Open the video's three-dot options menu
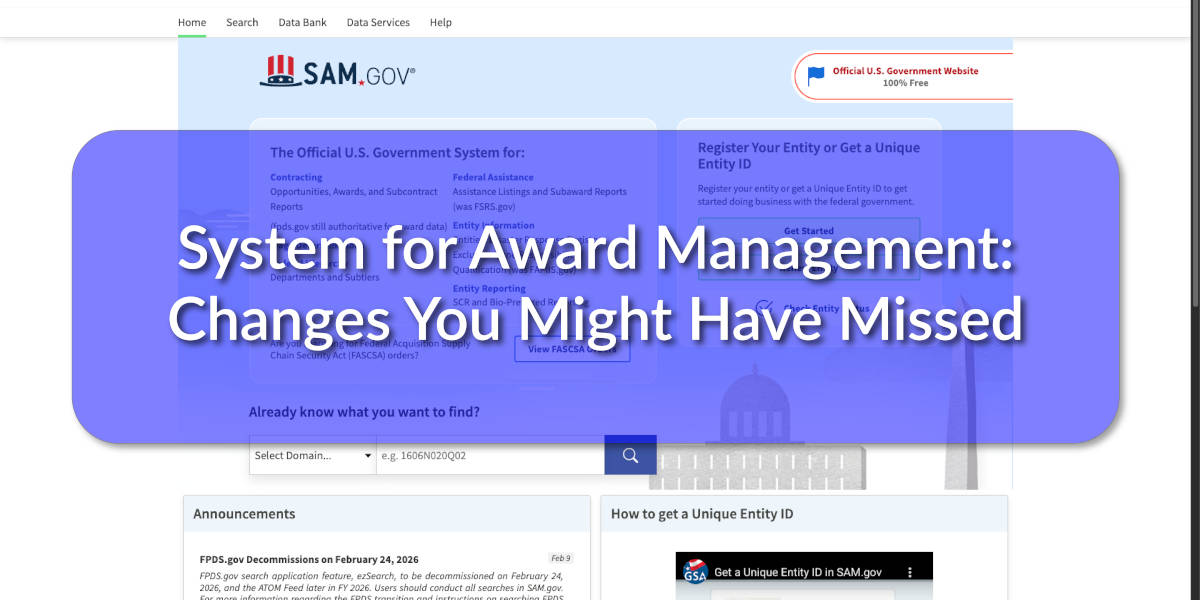1200x600 pixels. [910, 572]
